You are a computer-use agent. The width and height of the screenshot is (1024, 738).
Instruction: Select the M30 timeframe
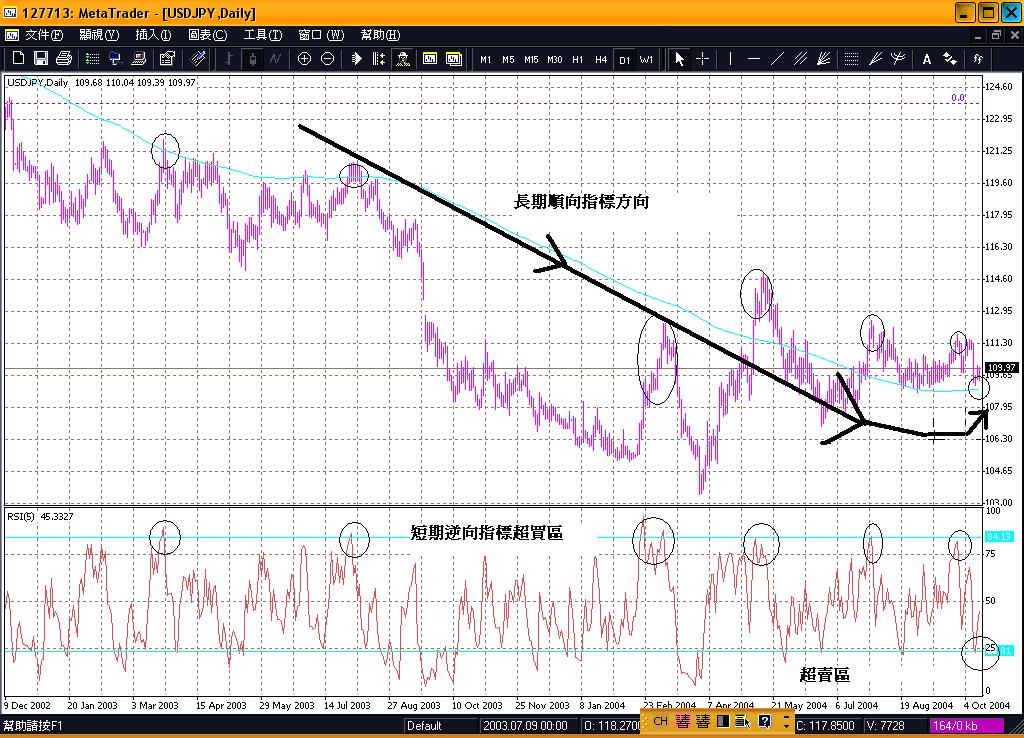554,59
